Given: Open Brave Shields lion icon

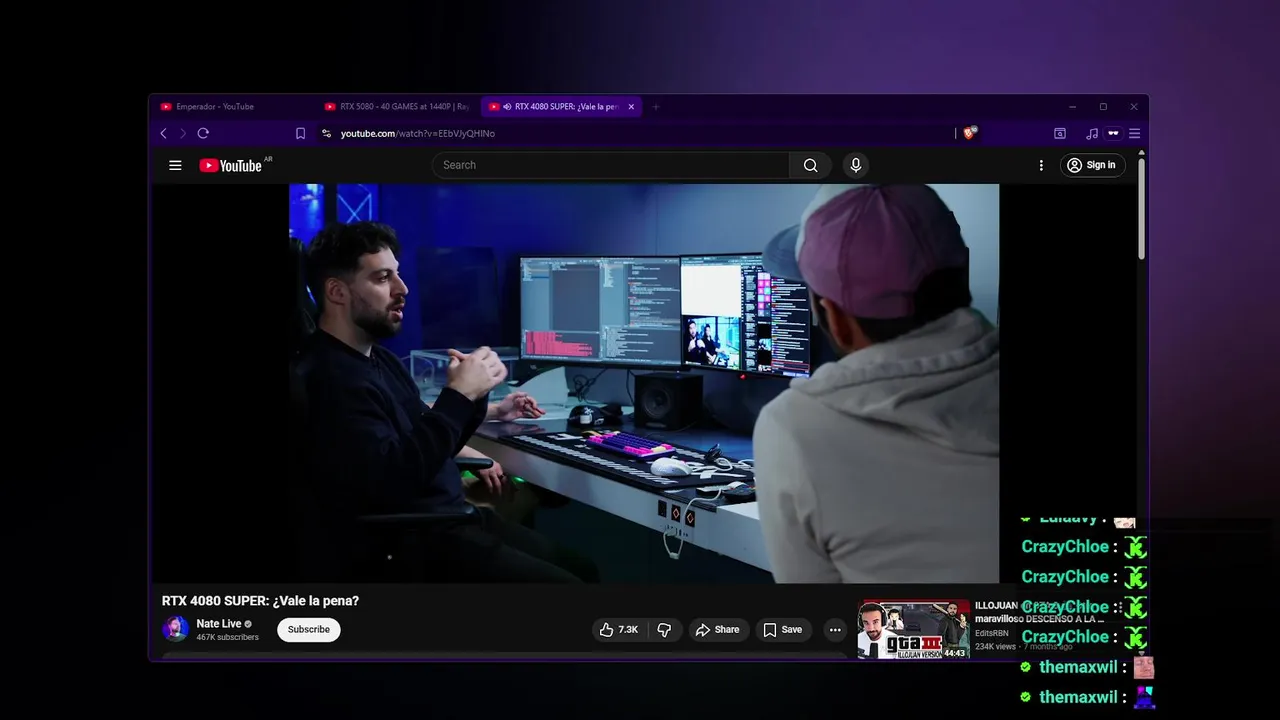Looking at the screenshot, I should [x=969, y=133].
